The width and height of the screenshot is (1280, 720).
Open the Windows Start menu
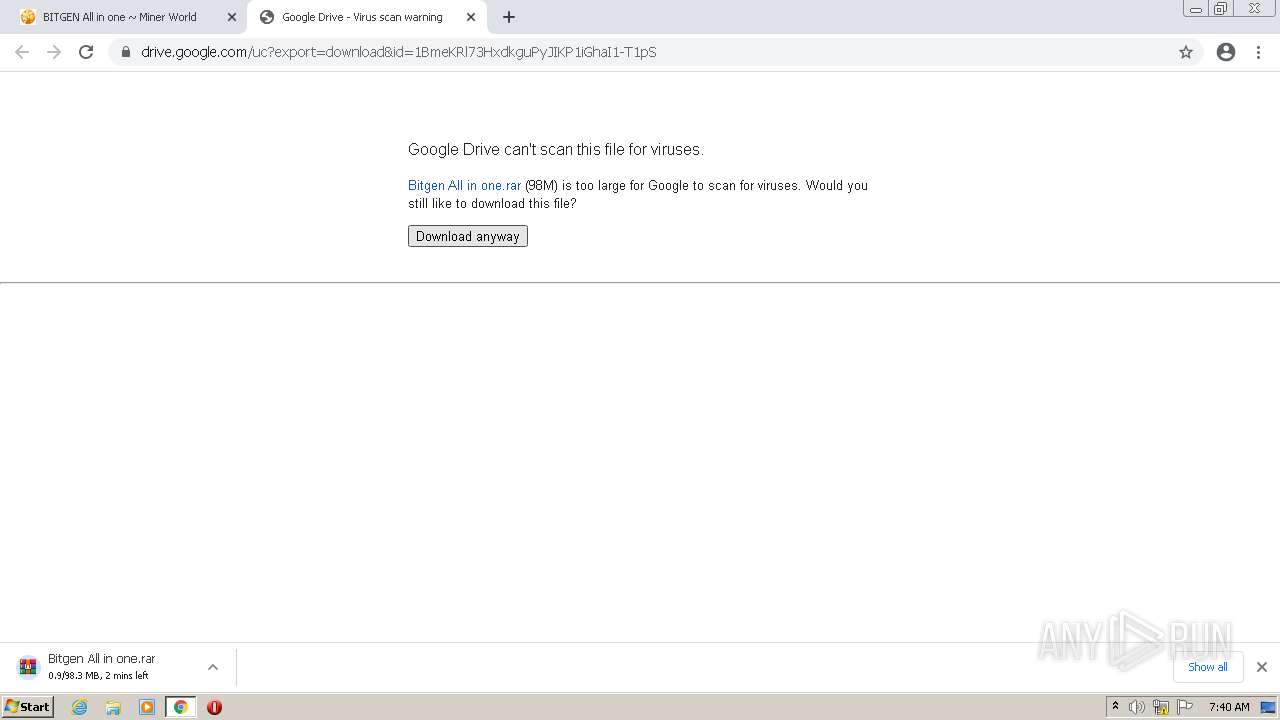[x=28, y=707]
